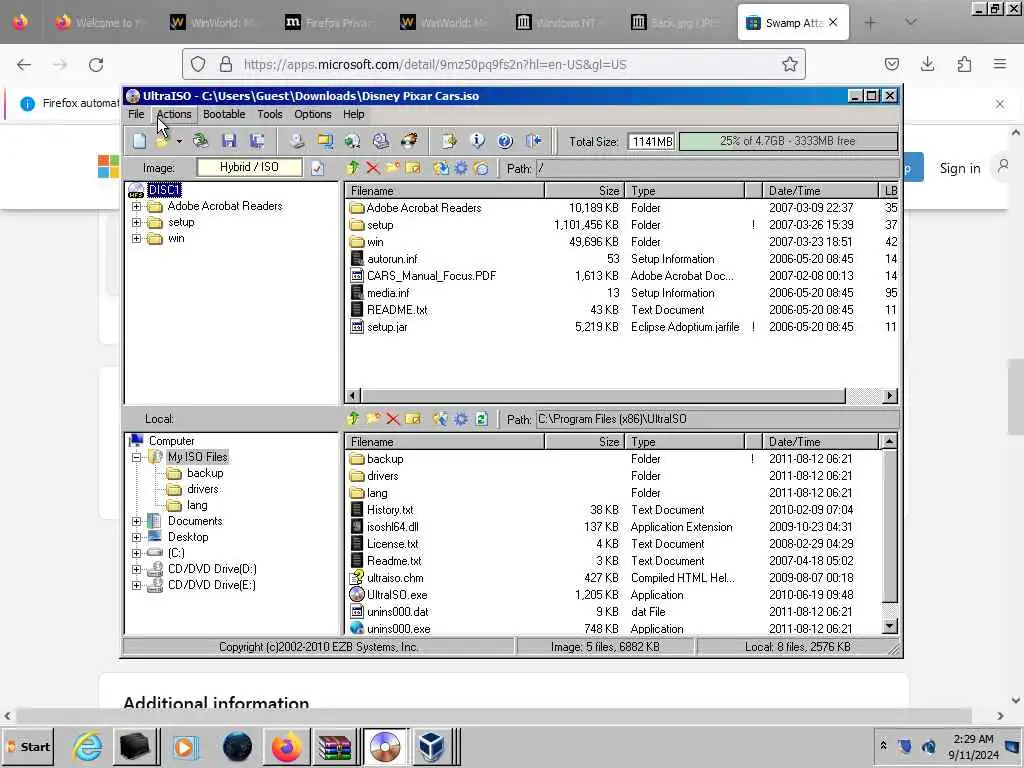The image size is (1024, 768).
Task: Open the File menu in UltraISO
Action: [136, 114]
